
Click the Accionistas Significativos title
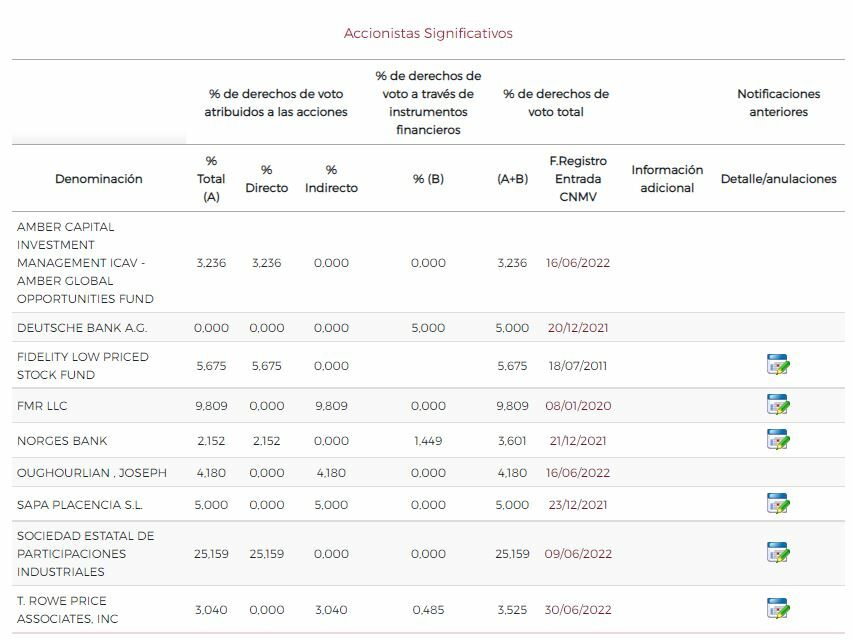428,34
